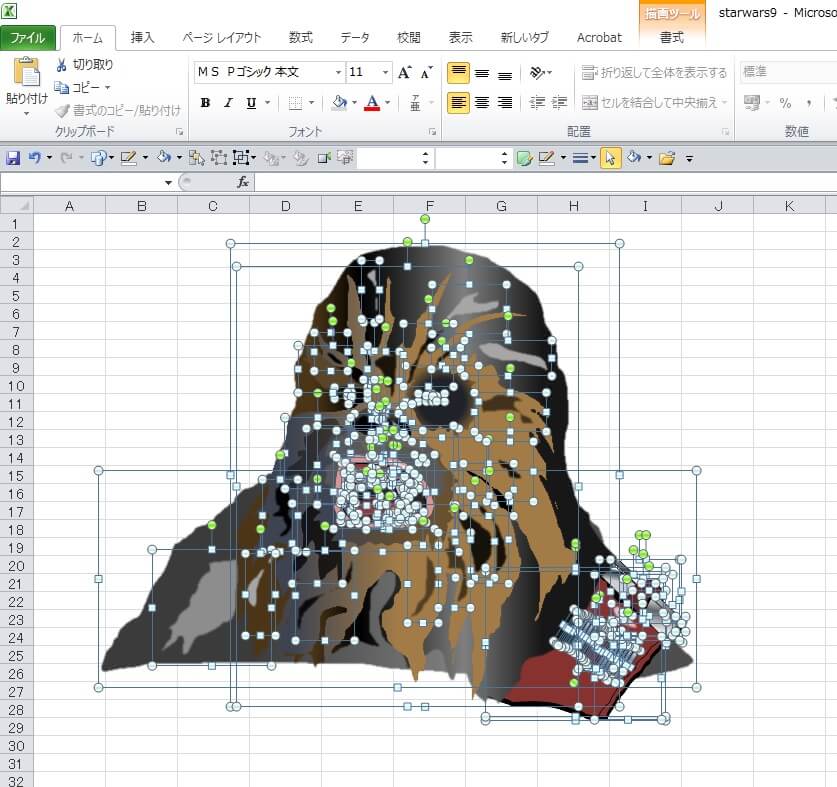
Task: Open the Font (フォント) dialog launcher
Action: pyautogui.click(x=432, y=131)
